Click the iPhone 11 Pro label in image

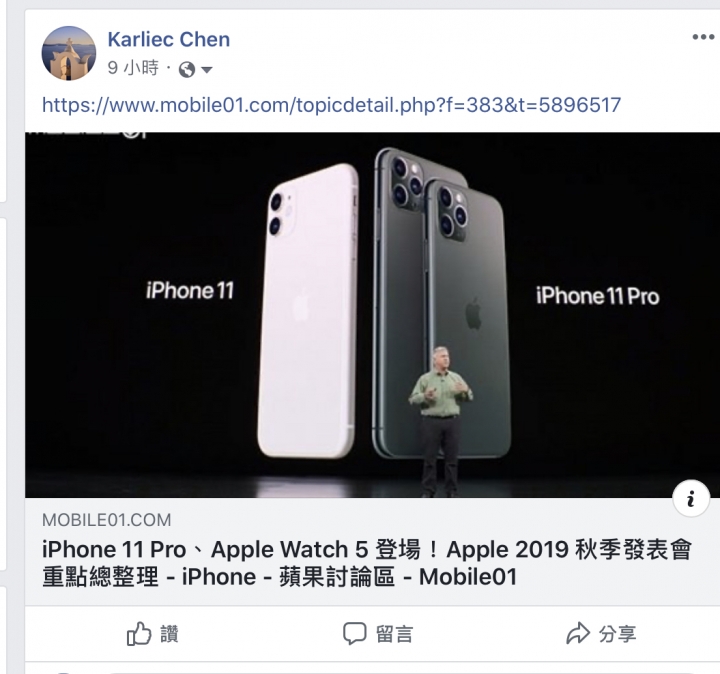[x=597, y=296]
